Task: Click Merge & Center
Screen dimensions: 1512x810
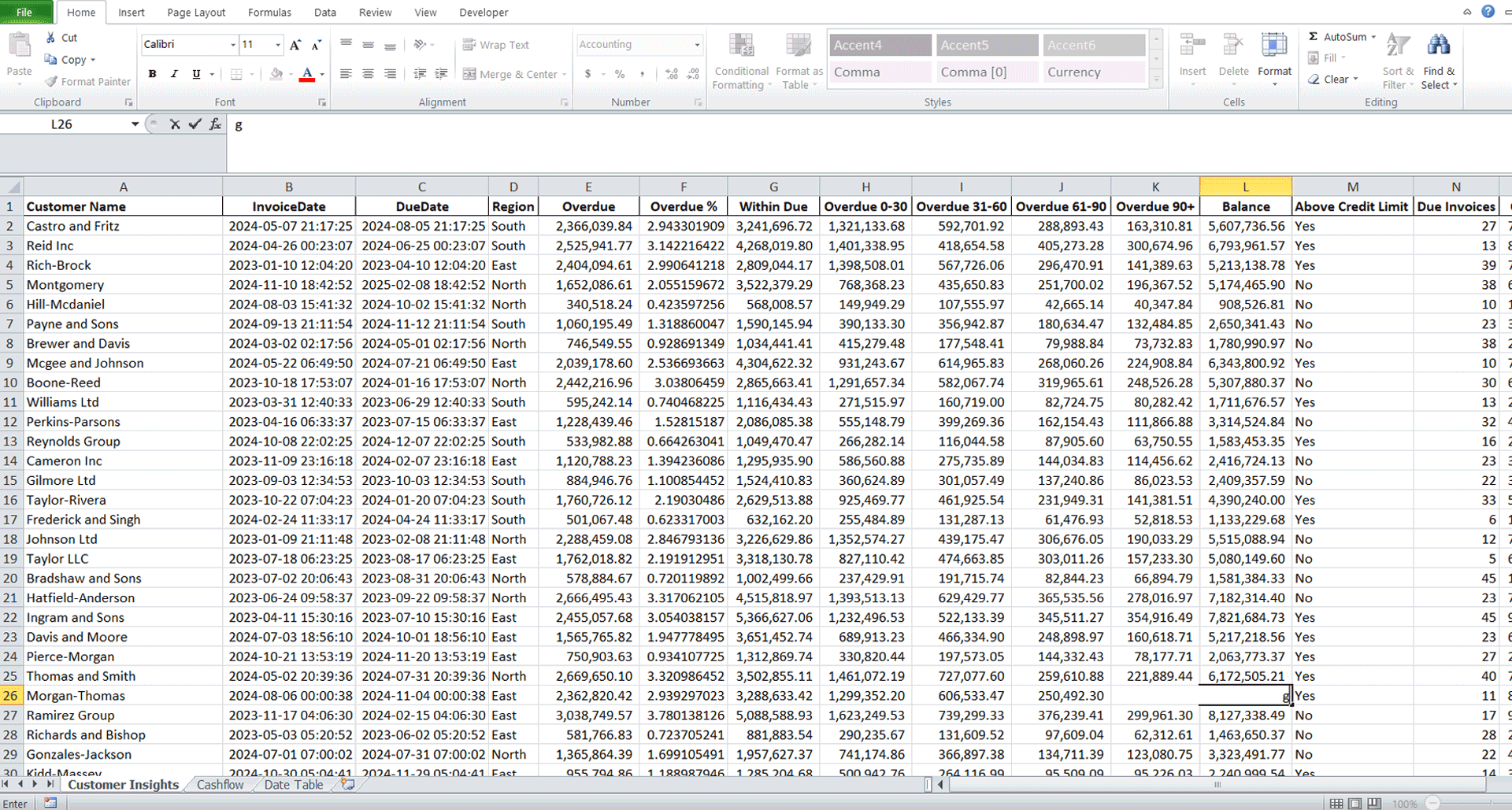Action: click(x=510, y=74)
